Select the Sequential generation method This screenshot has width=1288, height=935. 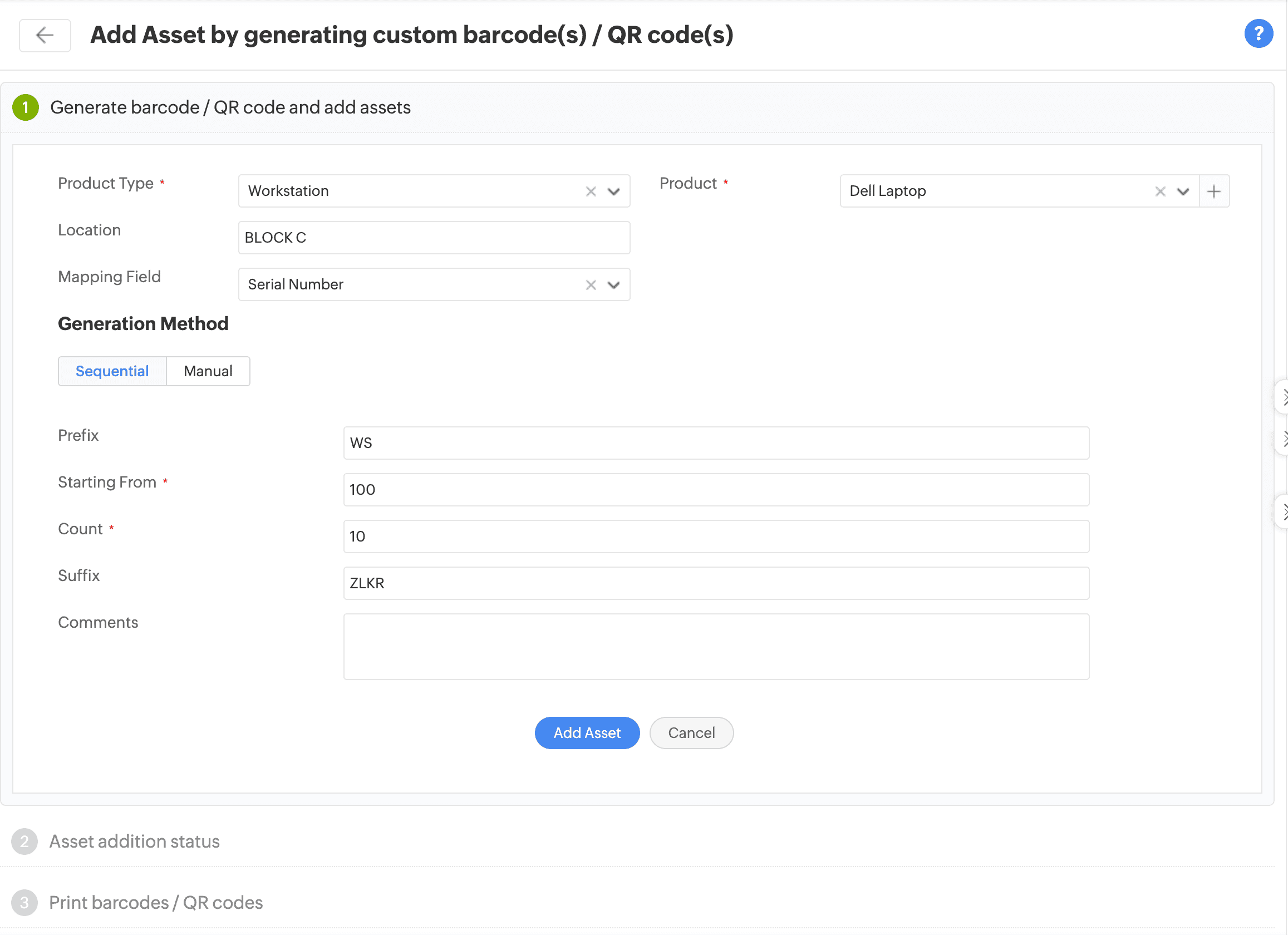tap(112, 371)
